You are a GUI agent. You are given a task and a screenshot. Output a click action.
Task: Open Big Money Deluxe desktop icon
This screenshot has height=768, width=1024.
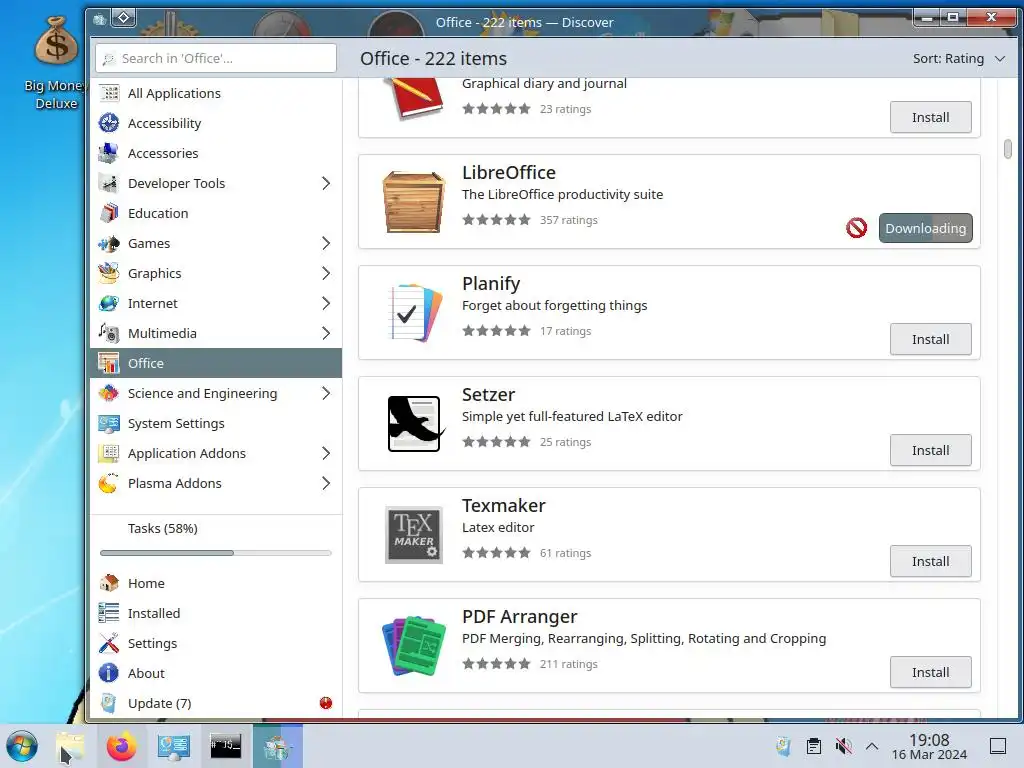(56, 63)
